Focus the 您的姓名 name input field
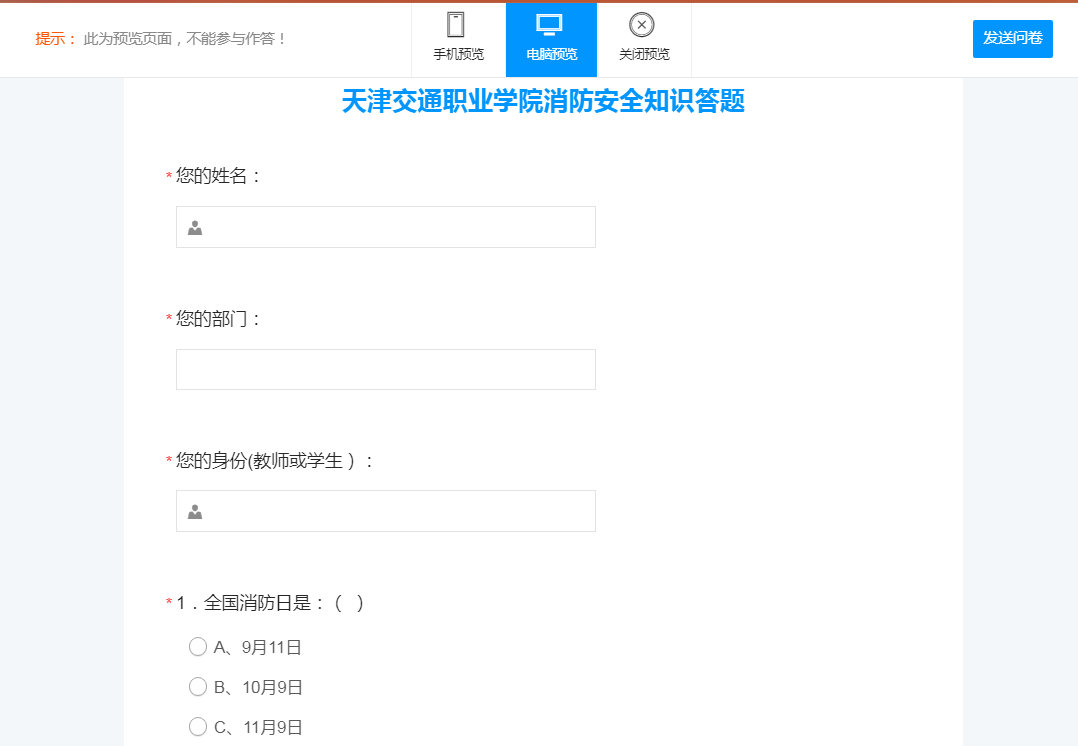This screenshot has height=746, width=1078. point(400,227)
